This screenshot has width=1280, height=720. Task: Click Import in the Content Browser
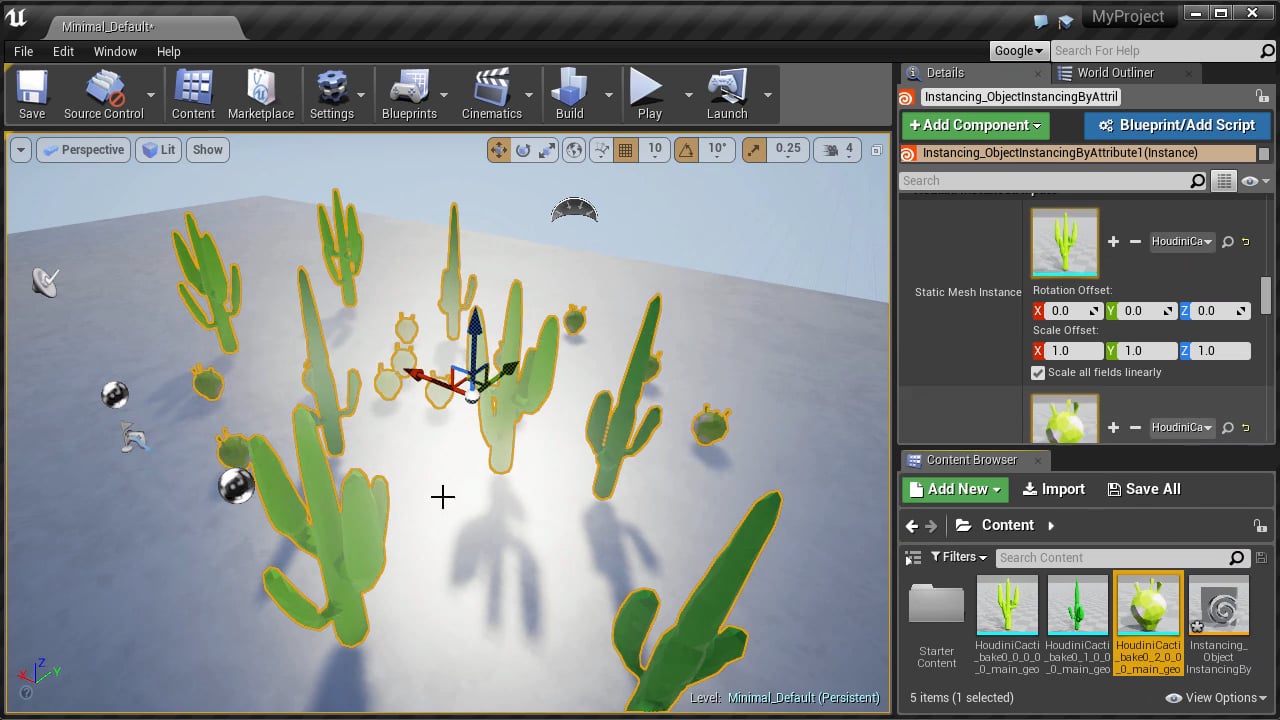pyautogui.click(x=1053, y=489)
